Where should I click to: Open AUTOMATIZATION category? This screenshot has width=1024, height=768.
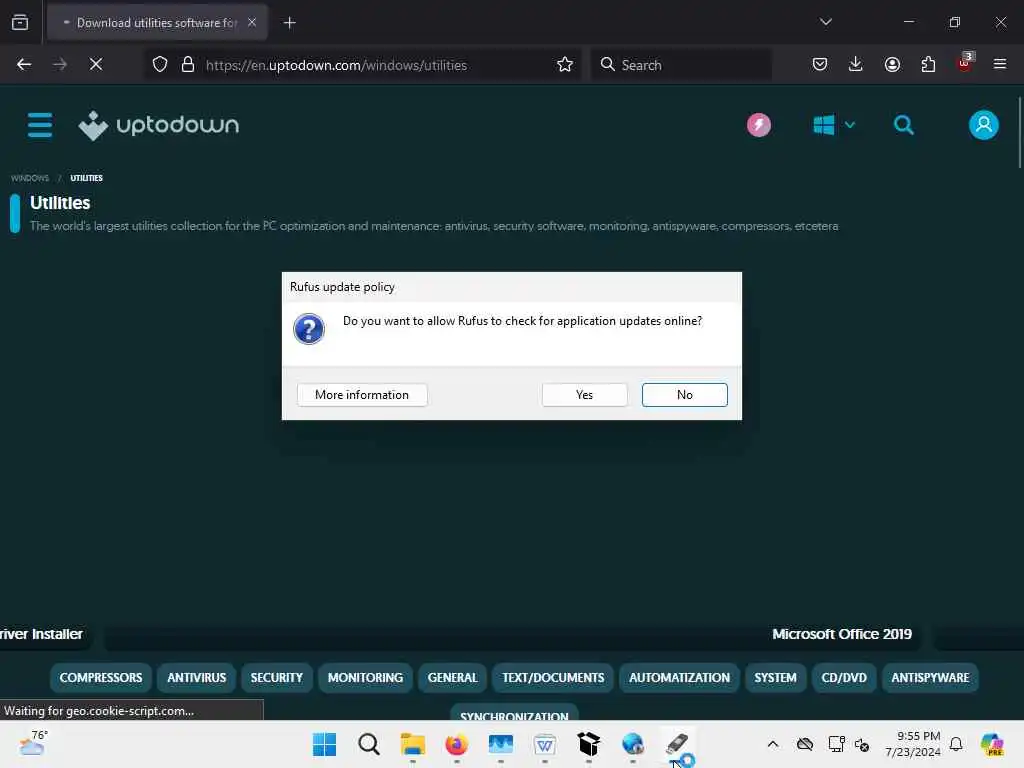pos(679,678)
